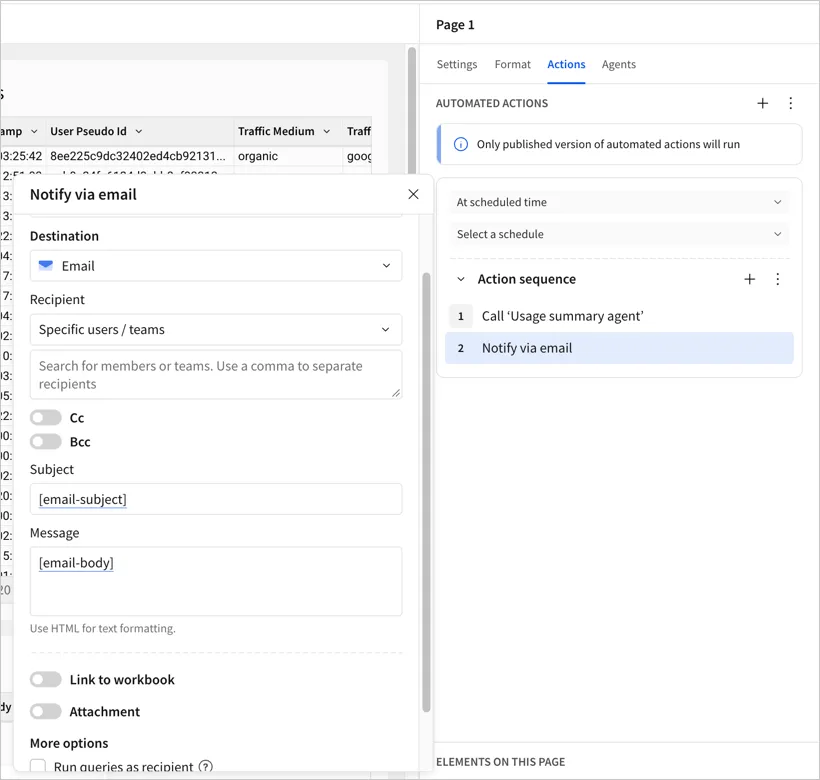This screenshot has height=780, width=820.
Task: Close the Notify via email panel
Action: 413,194
